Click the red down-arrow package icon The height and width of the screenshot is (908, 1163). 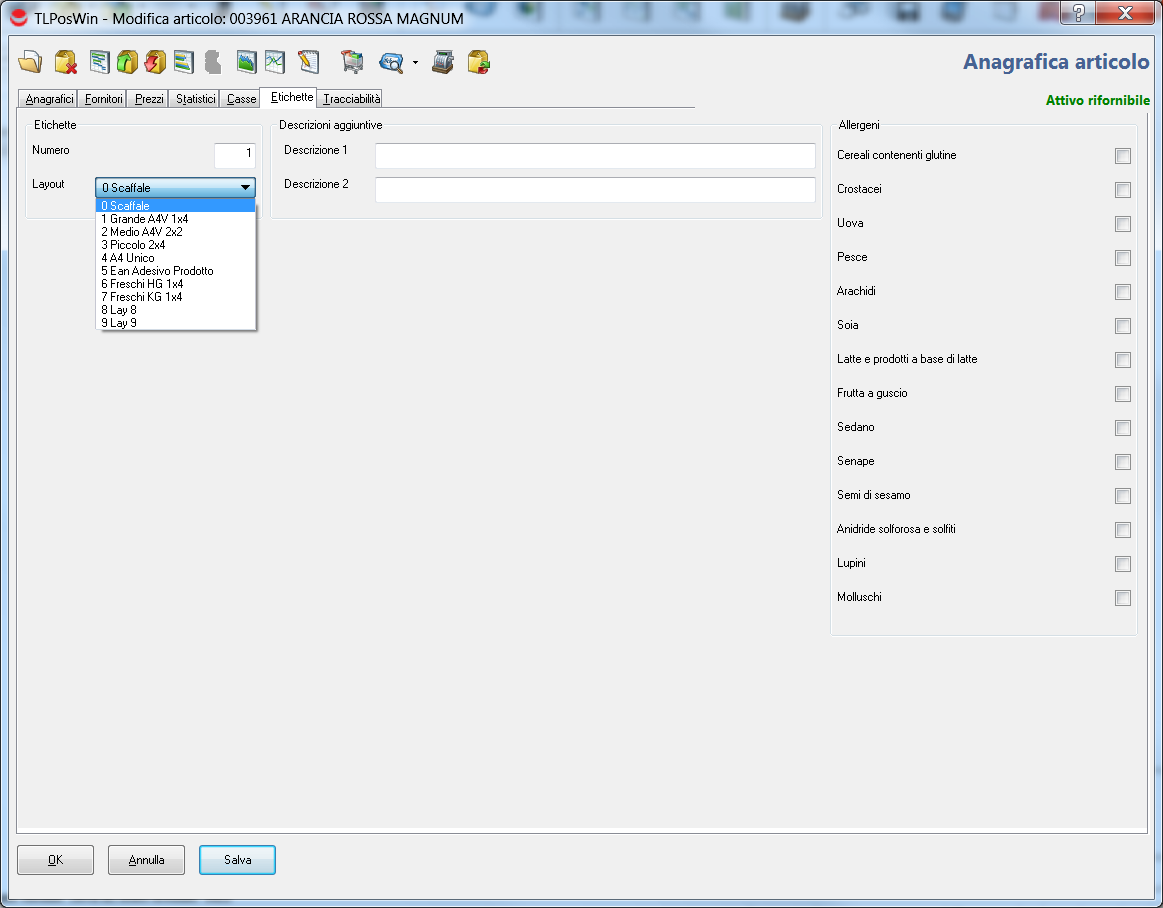pos(155,63)
